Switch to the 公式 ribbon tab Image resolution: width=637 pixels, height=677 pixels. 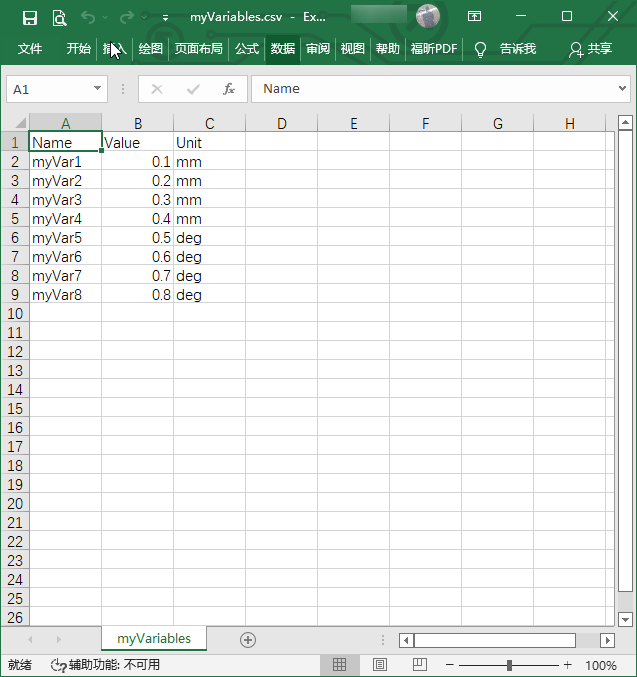tap(247, 48)
